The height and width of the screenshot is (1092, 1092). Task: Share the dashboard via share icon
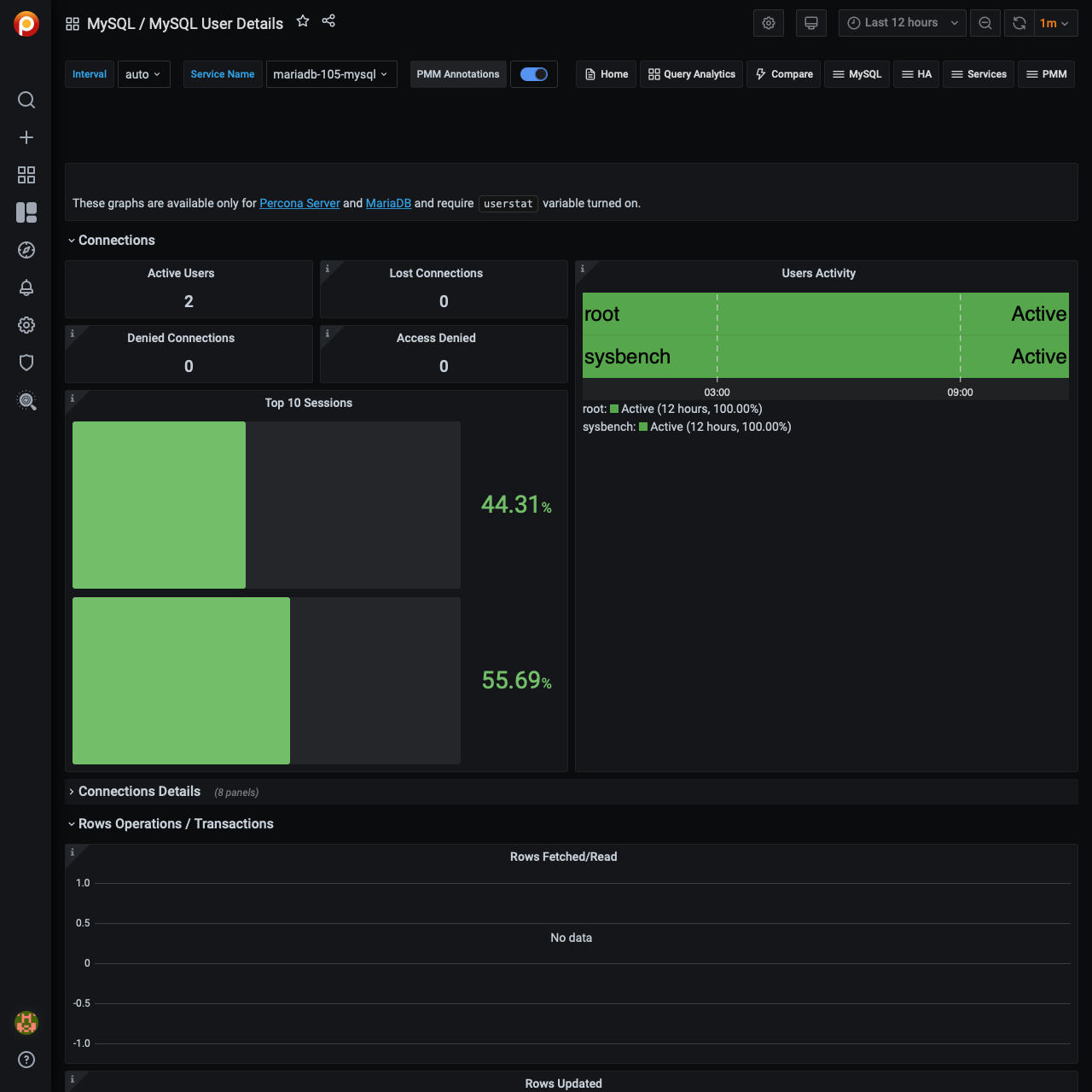[328, 21]
